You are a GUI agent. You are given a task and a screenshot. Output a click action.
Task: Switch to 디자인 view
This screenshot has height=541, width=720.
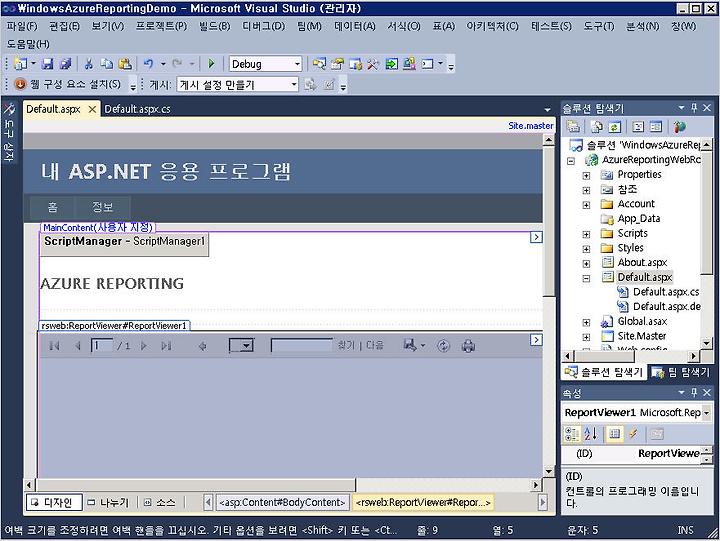tap(54, 503)
